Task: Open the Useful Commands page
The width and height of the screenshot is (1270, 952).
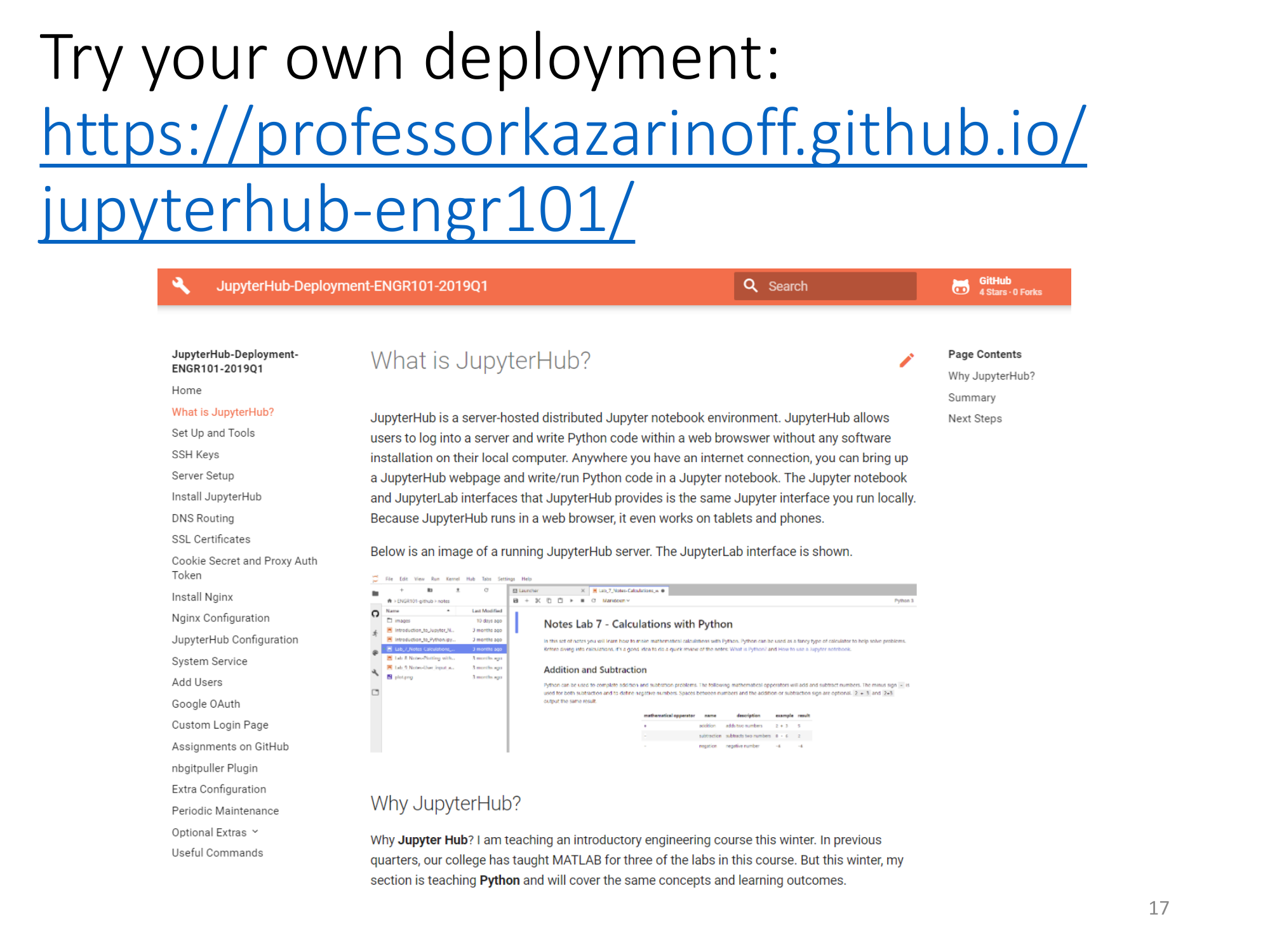Action: click(x=217, y=853)
